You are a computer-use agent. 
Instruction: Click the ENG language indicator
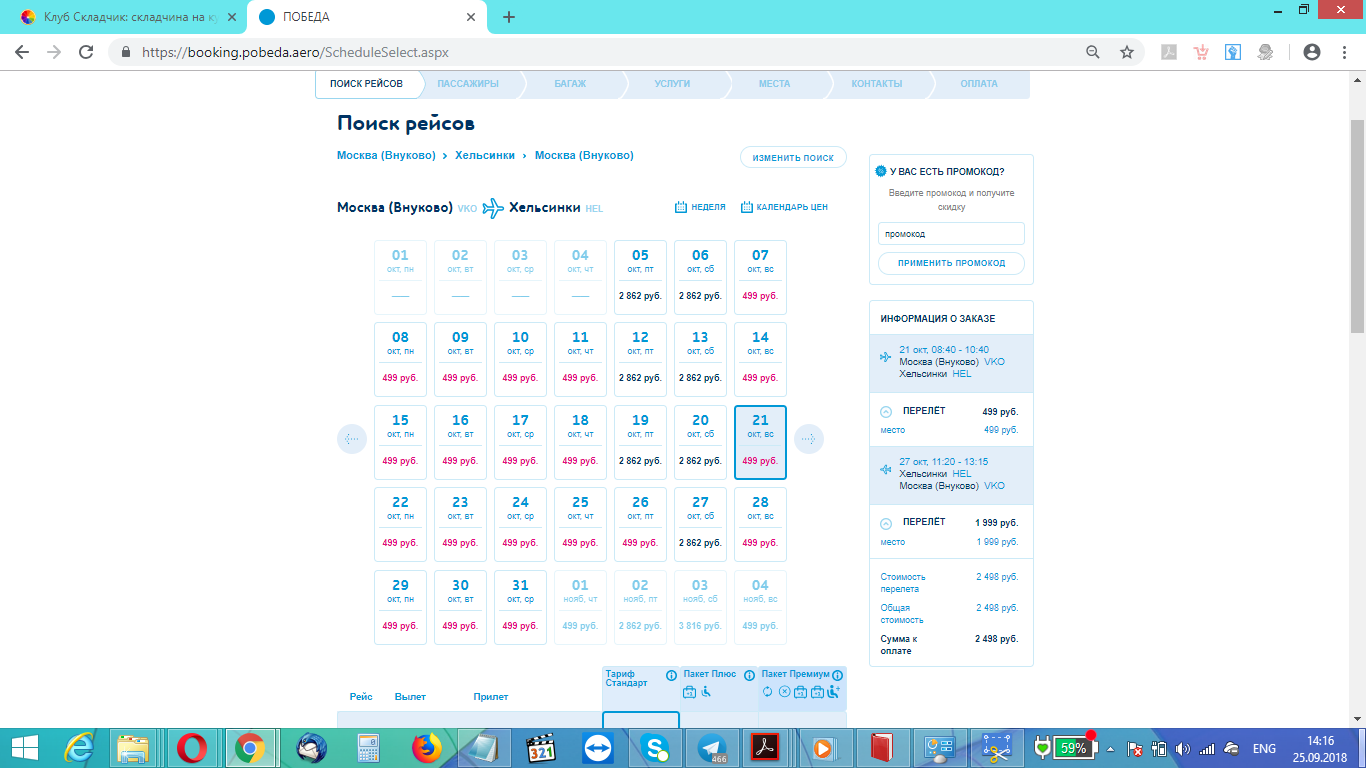(1264, 748)
